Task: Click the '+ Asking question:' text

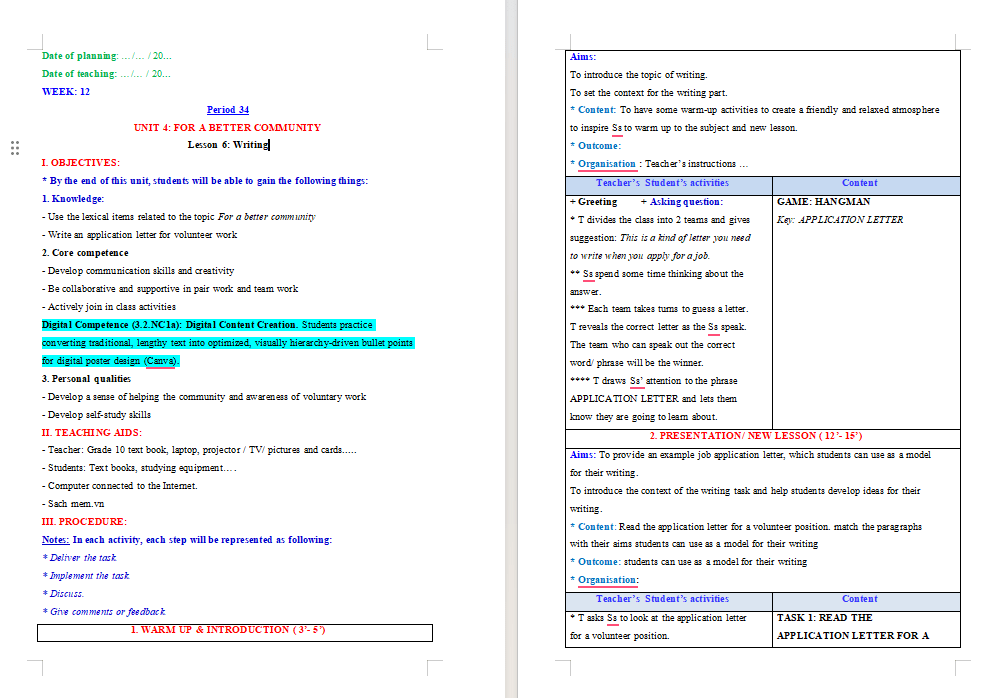Action: pos(682,202)
